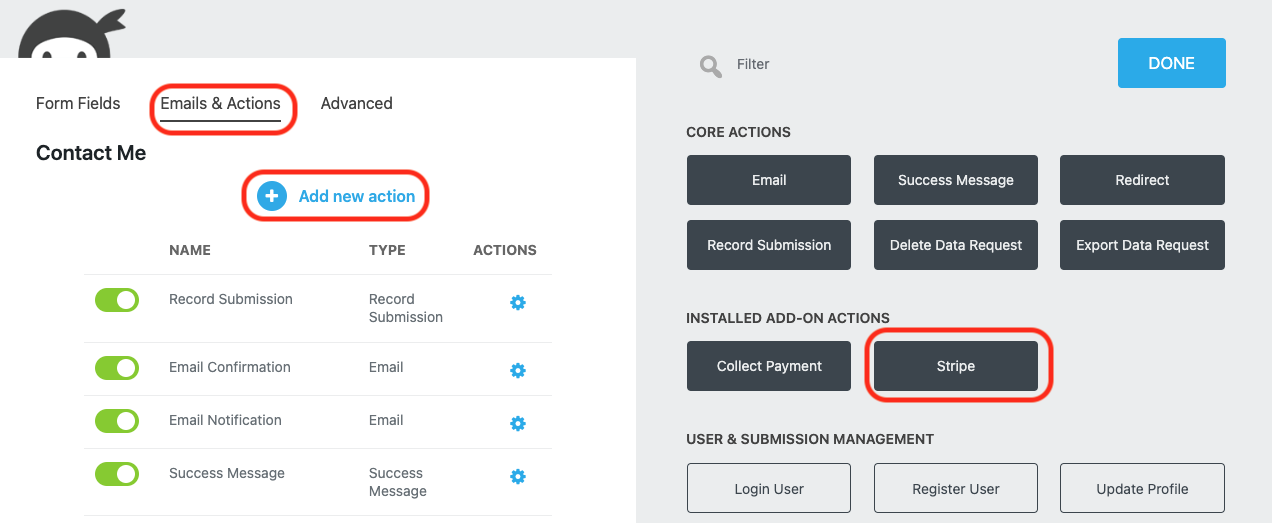Add the Redirect core action
The height and width of the screenshot is (523, 1272).
point(1142,180)
